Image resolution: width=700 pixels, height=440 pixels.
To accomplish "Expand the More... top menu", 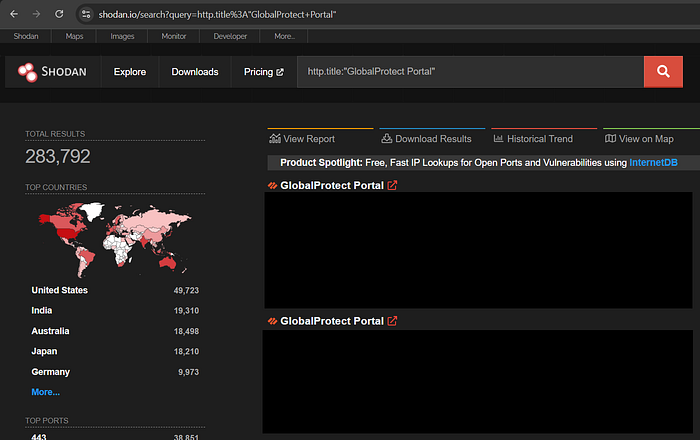I will point(284,36).
